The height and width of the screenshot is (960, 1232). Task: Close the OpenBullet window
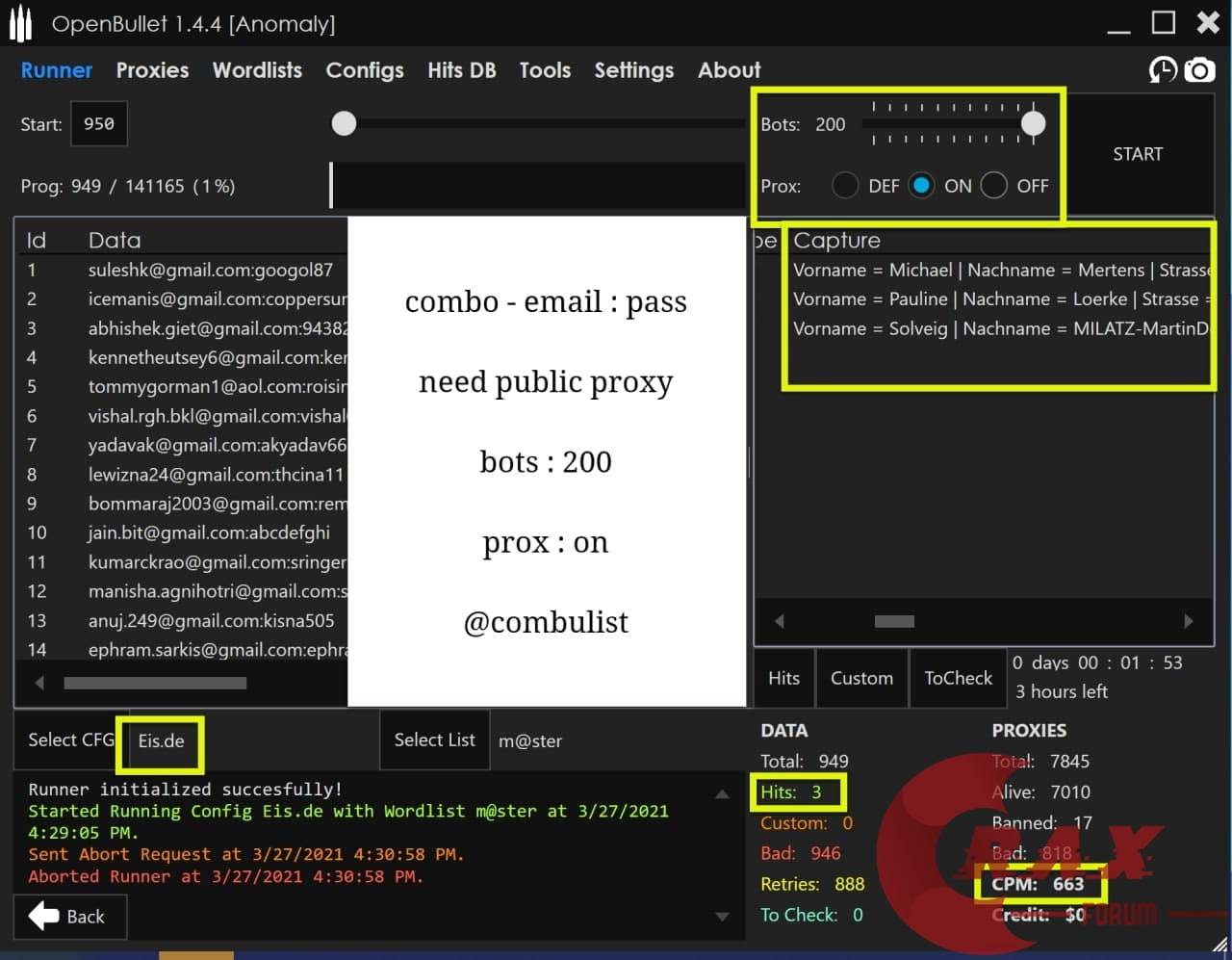point(1208,22)
